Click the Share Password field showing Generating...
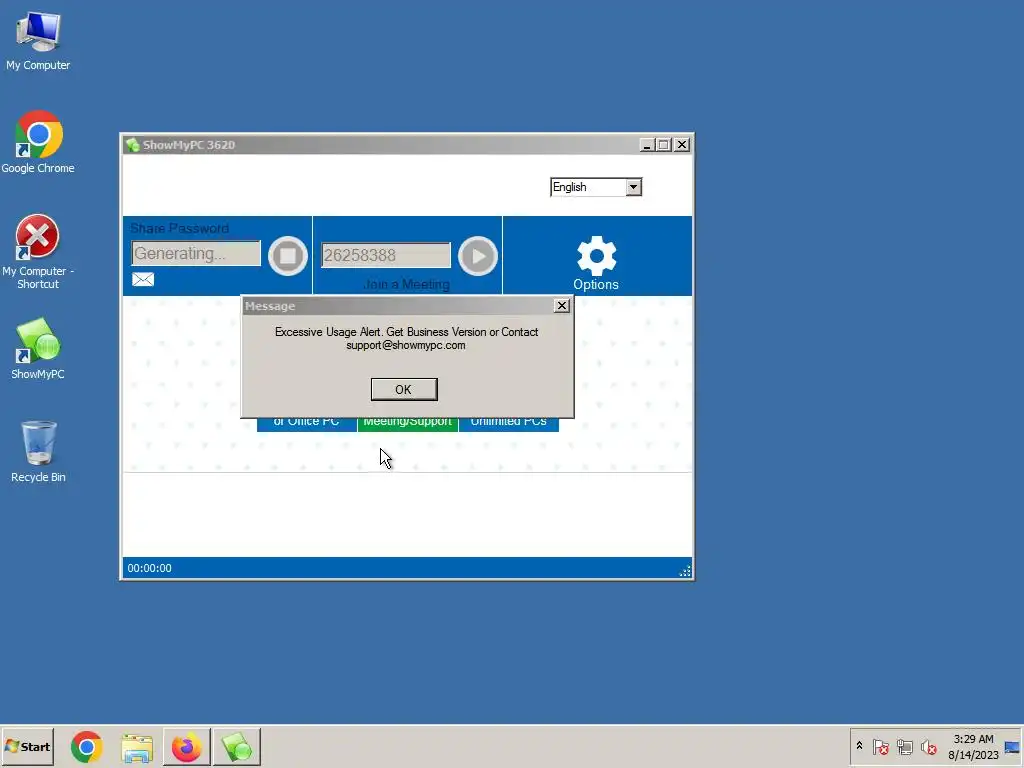This screenshot has height=768, width=1024. tap(196, 253)
